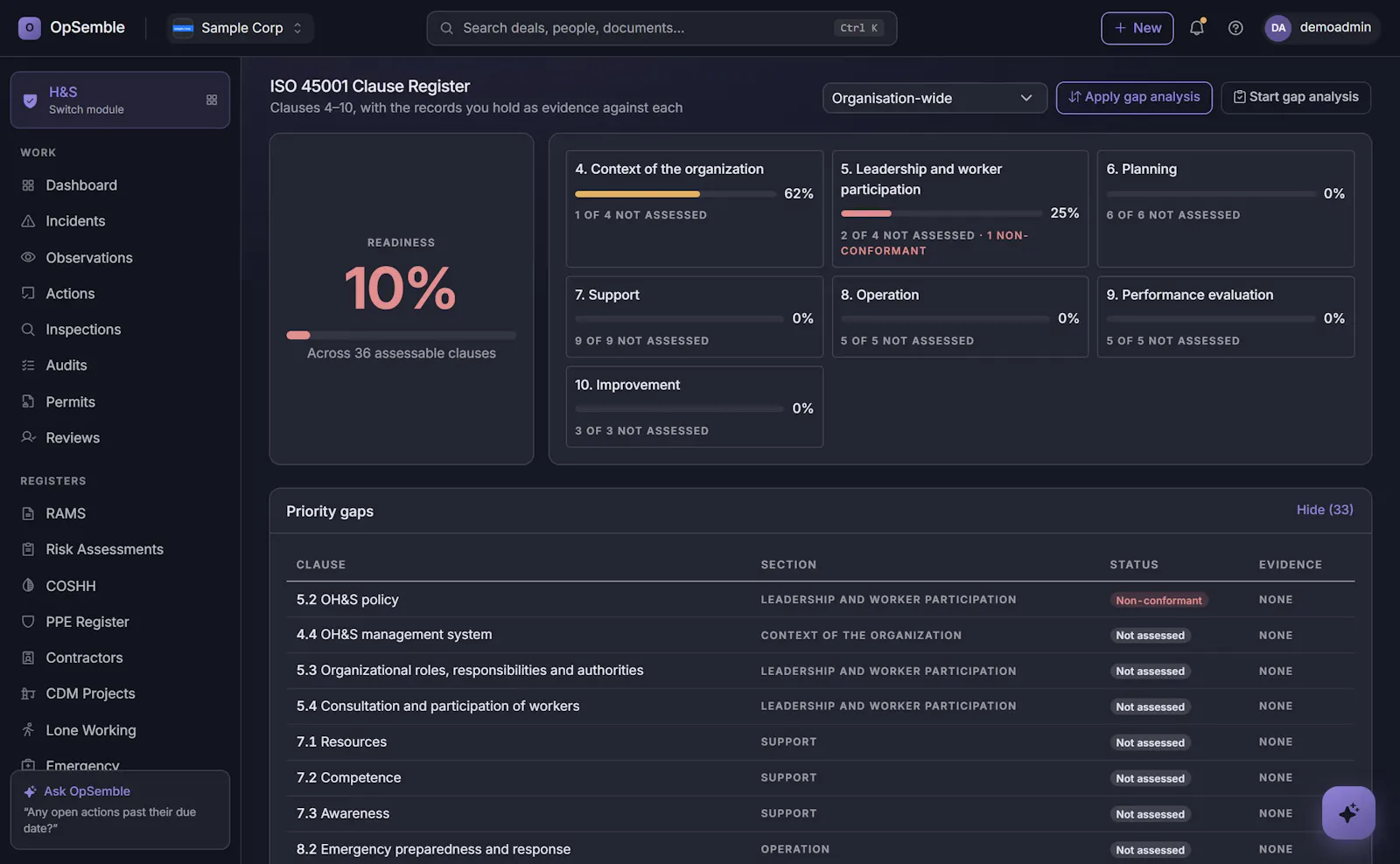Click the Incidents warning triangle icon
Screen dimensions: 1400x864
click(x=28, y=221)
